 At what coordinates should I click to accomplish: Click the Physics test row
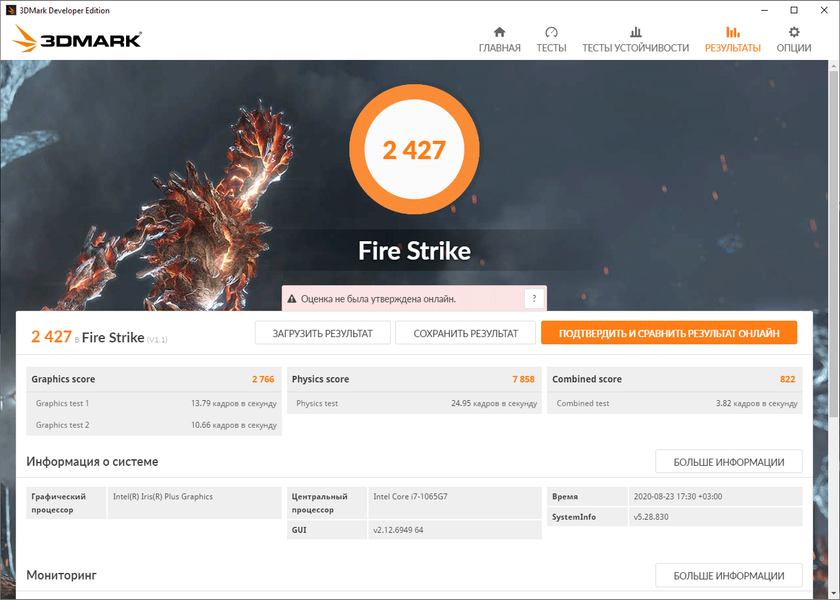tap(414, 403)
